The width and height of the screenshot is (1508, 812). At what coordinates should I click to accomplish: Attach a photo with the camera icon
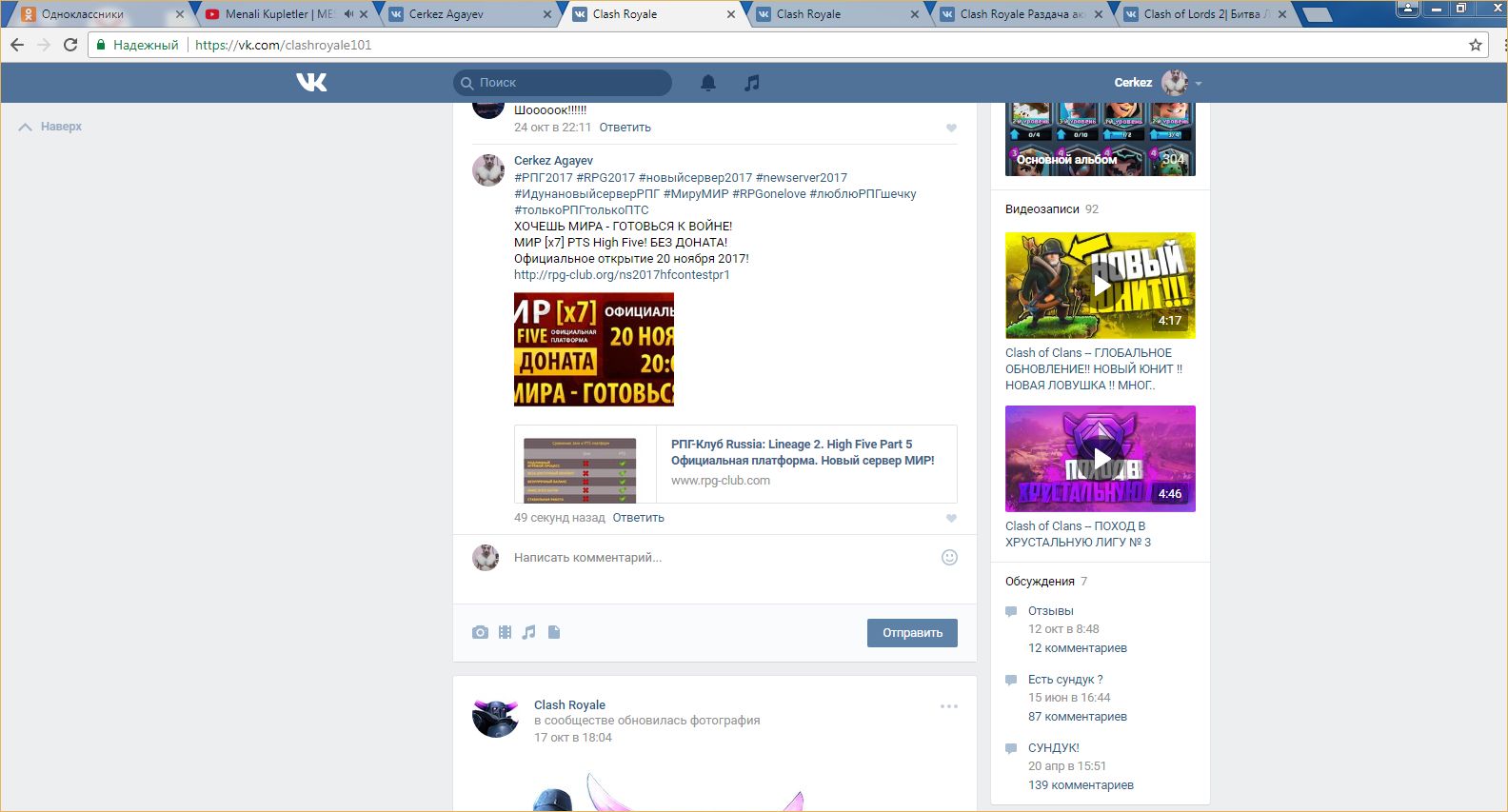480,632
